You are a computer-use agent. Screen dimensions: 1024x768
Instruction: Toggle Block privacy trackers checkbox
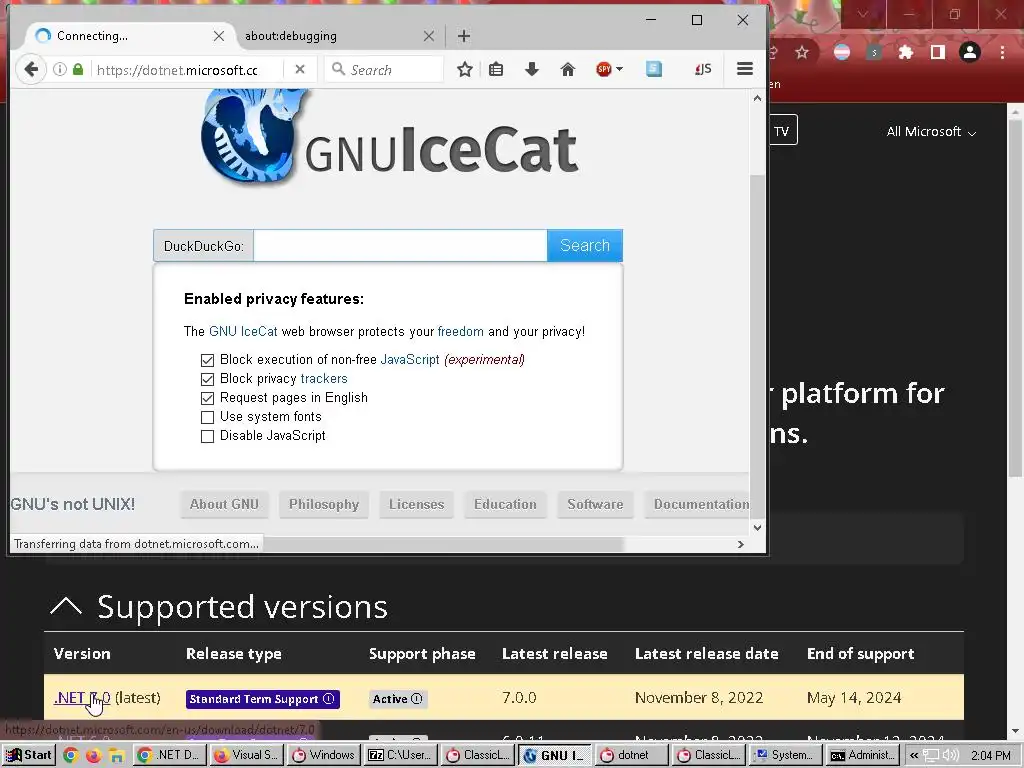207,379
